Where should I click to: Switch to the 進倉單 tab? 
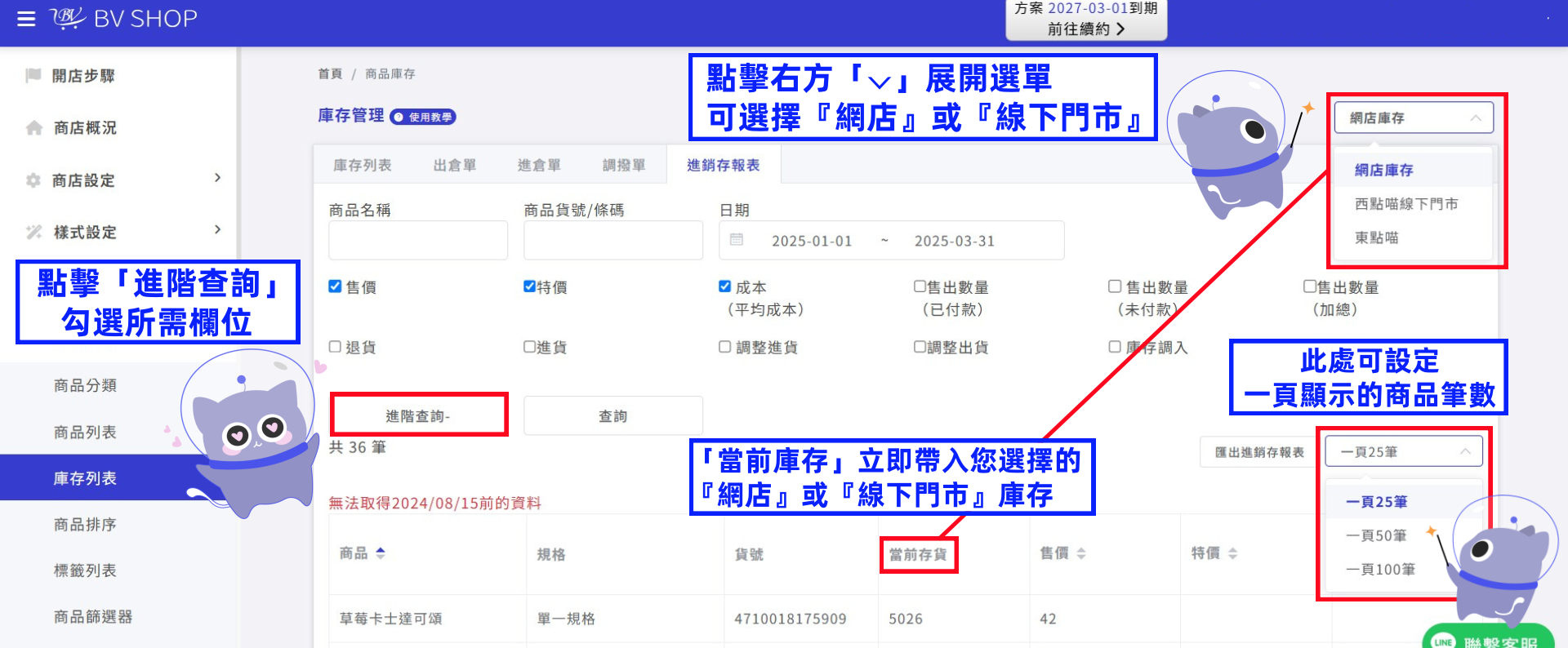(539, 165)
